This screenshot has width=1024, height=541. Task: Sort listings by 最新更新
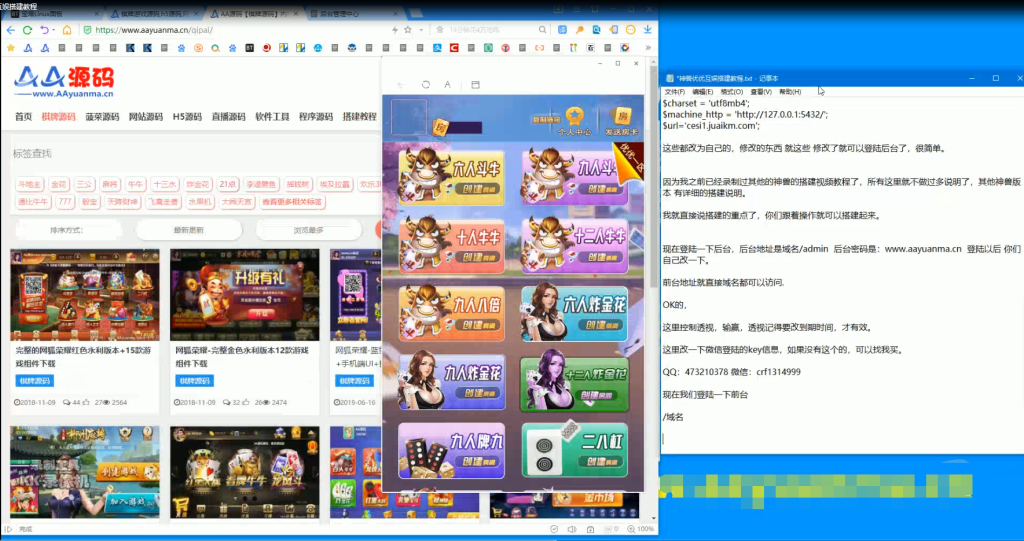pyautogui.click(x=188, y=230)
